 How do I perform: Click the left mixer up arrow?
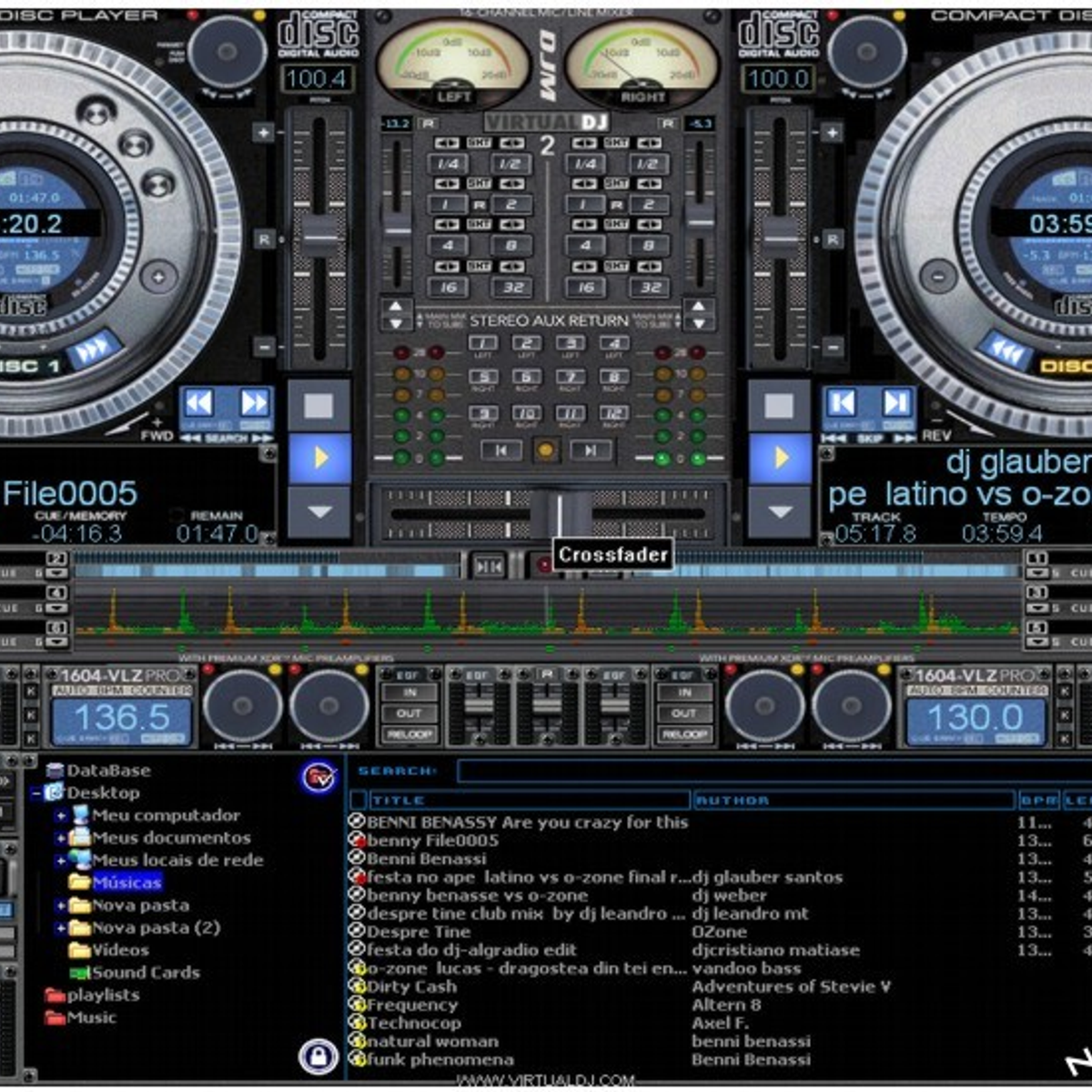coord(396,307)
